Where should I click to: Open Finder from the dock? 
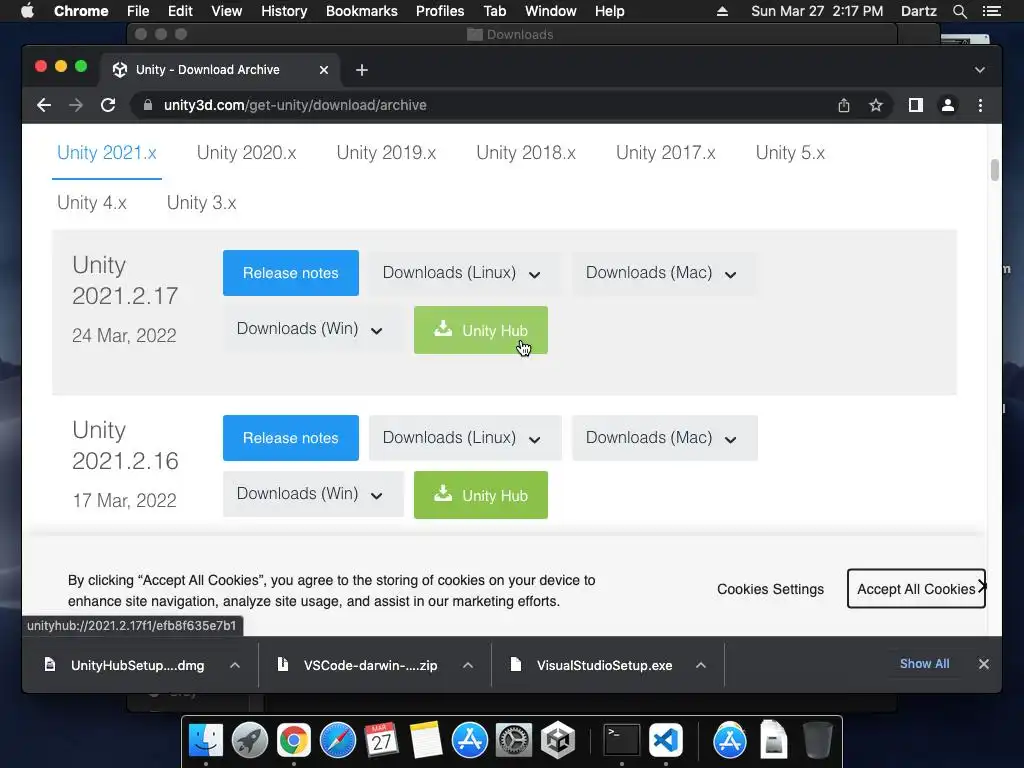pos(206,740)
